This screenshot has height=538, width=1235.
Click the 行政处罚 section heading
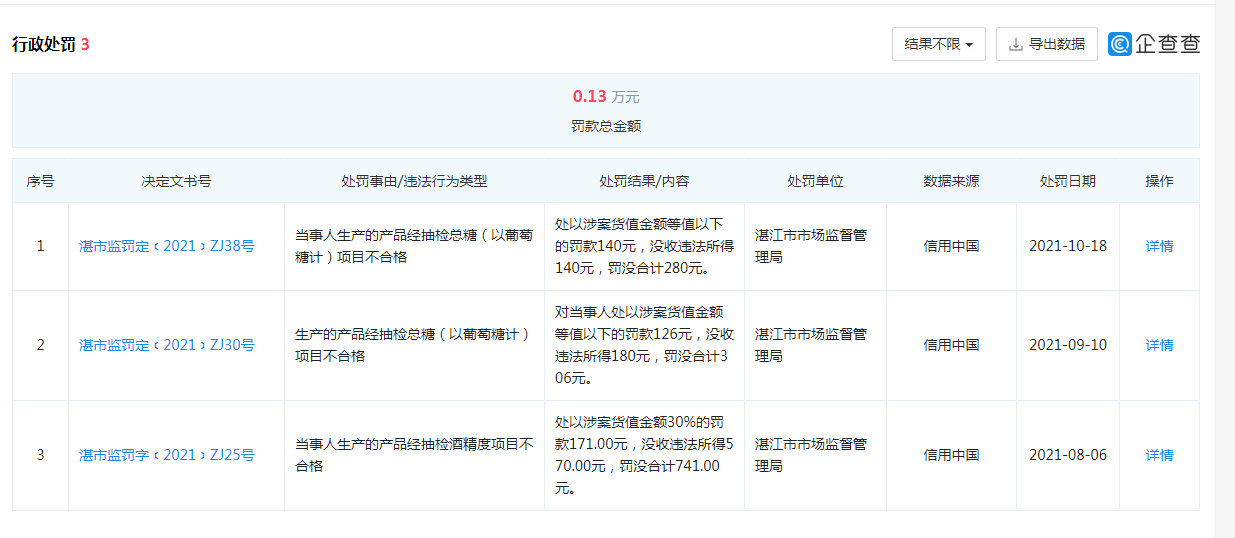44,44
